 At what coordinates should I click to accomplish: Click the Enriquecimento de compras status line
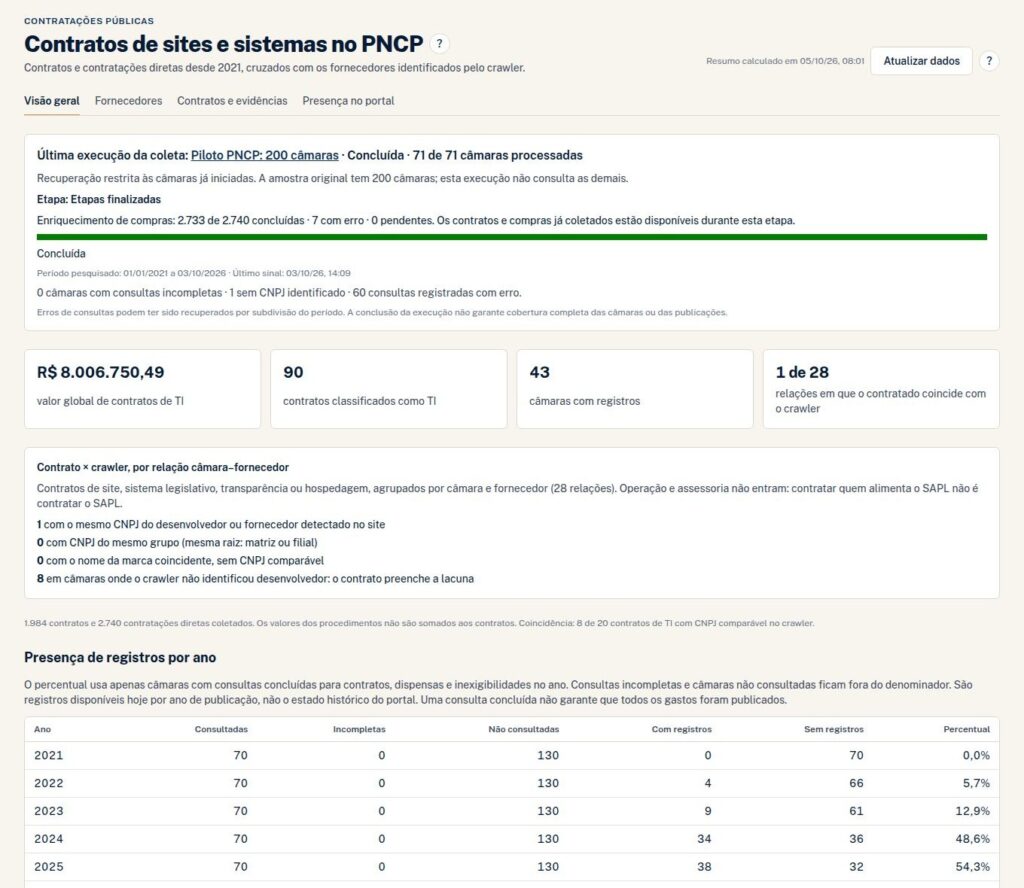point(415,221)
